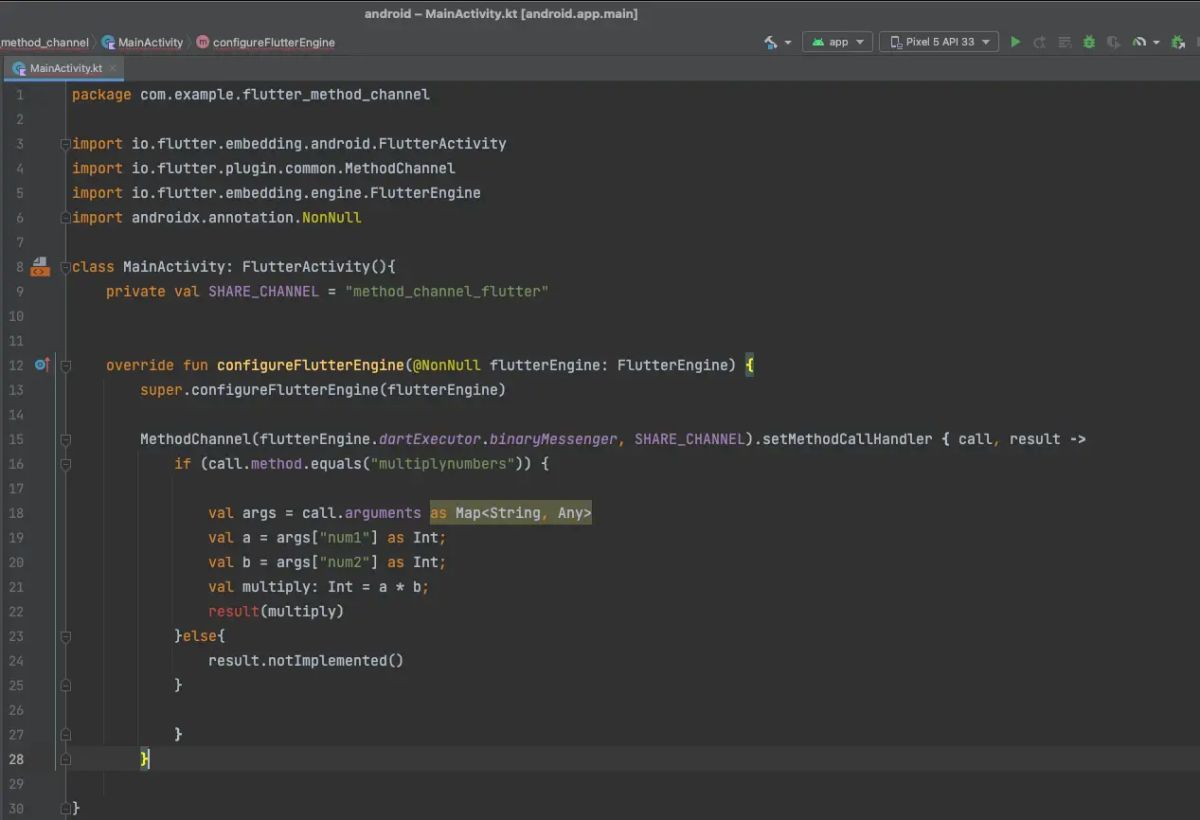Start debugging with the green bug icon
Image resolution: width=1200 pixels, height=820 pixels.
[x=1089, y=42]
